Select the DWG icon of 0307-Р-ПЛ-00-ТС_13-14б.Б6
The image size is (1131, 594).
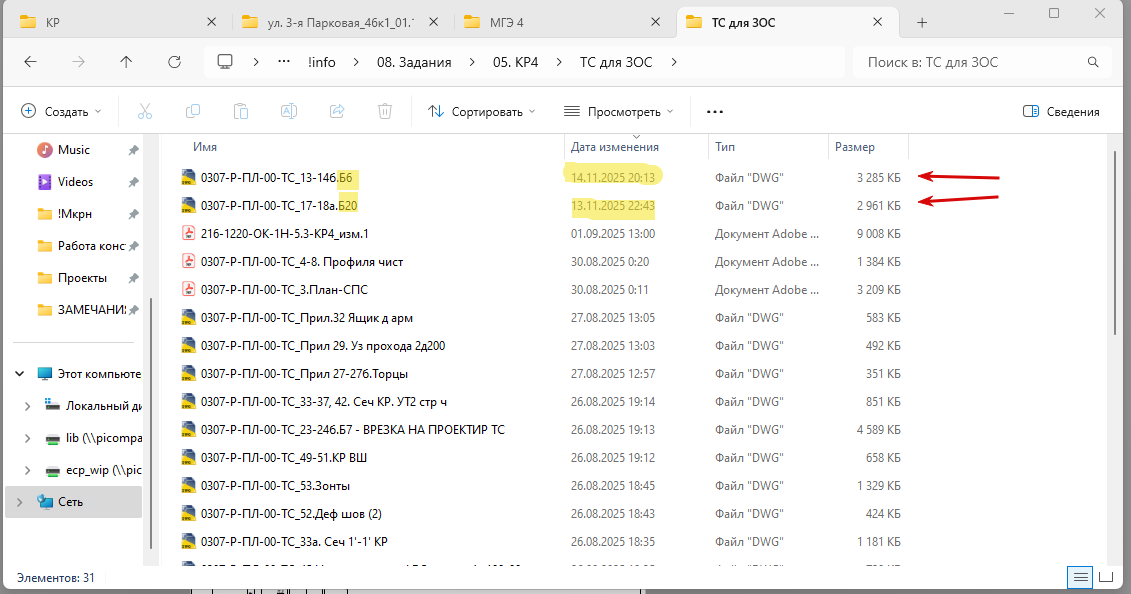click(x=188, y=177)
